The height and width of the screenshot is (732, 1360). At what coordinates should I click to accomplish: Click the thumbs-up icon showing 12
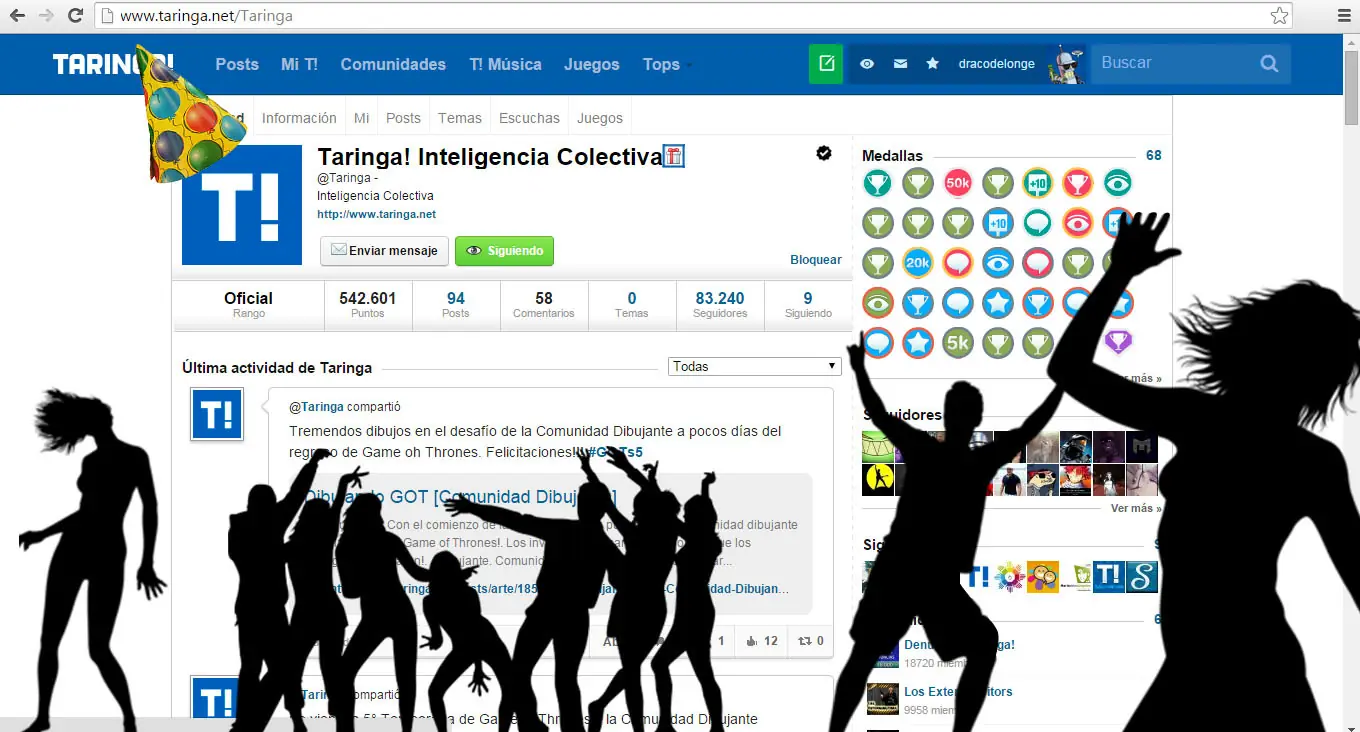[753, 641]
